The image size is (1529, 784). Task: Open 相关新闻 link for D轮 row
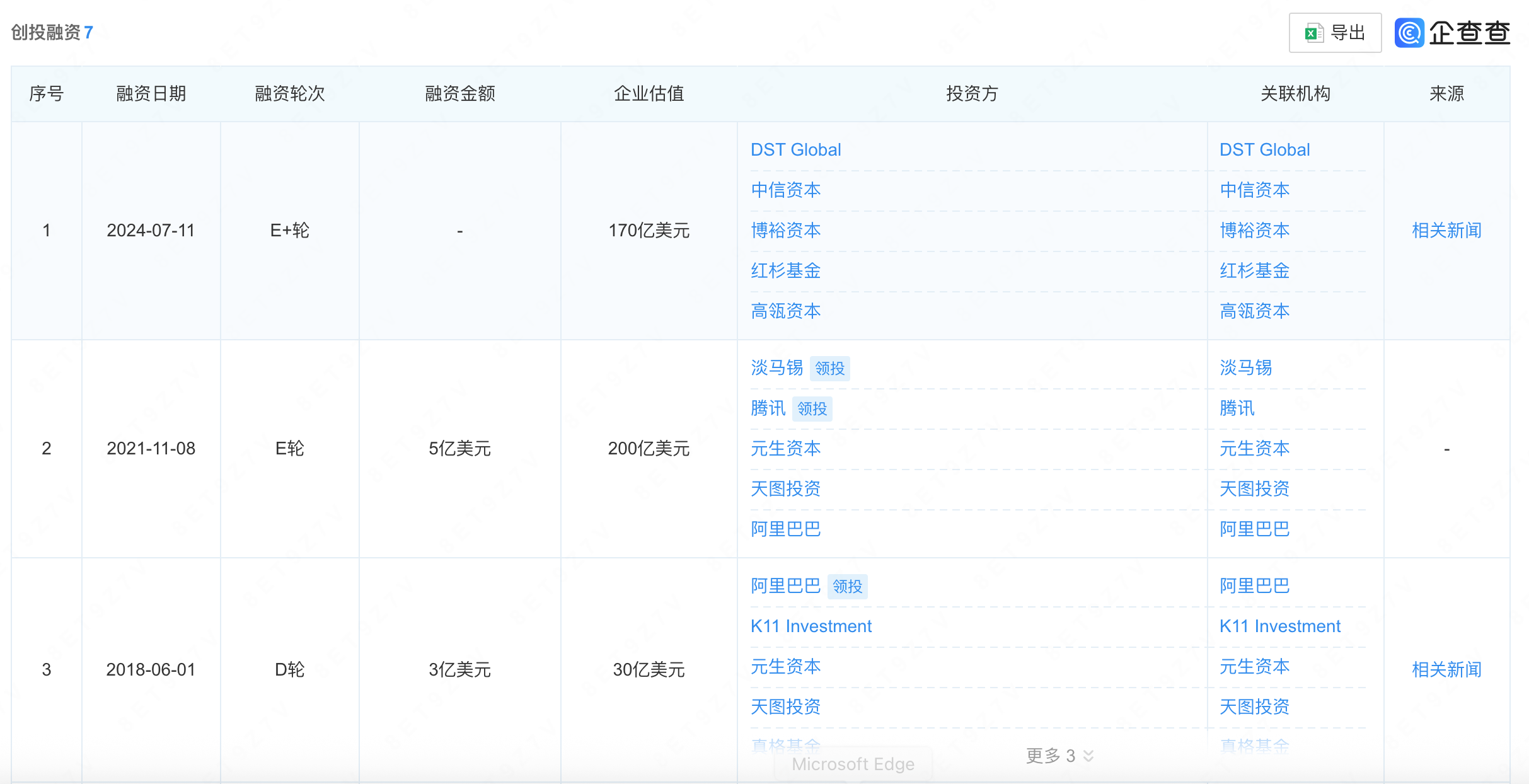[1446, 669]
